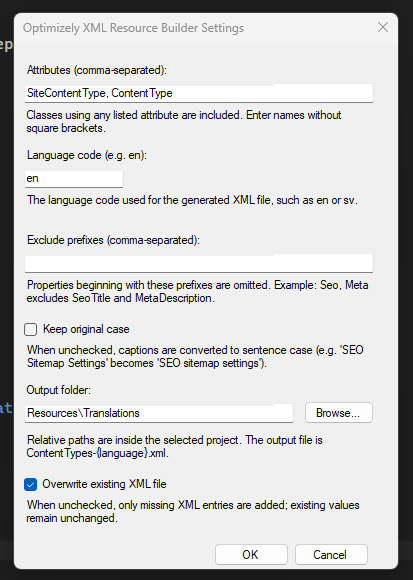Focus the Language code text box
The height and width of the screenshot is (580, 413).
(x=74, y=179)
